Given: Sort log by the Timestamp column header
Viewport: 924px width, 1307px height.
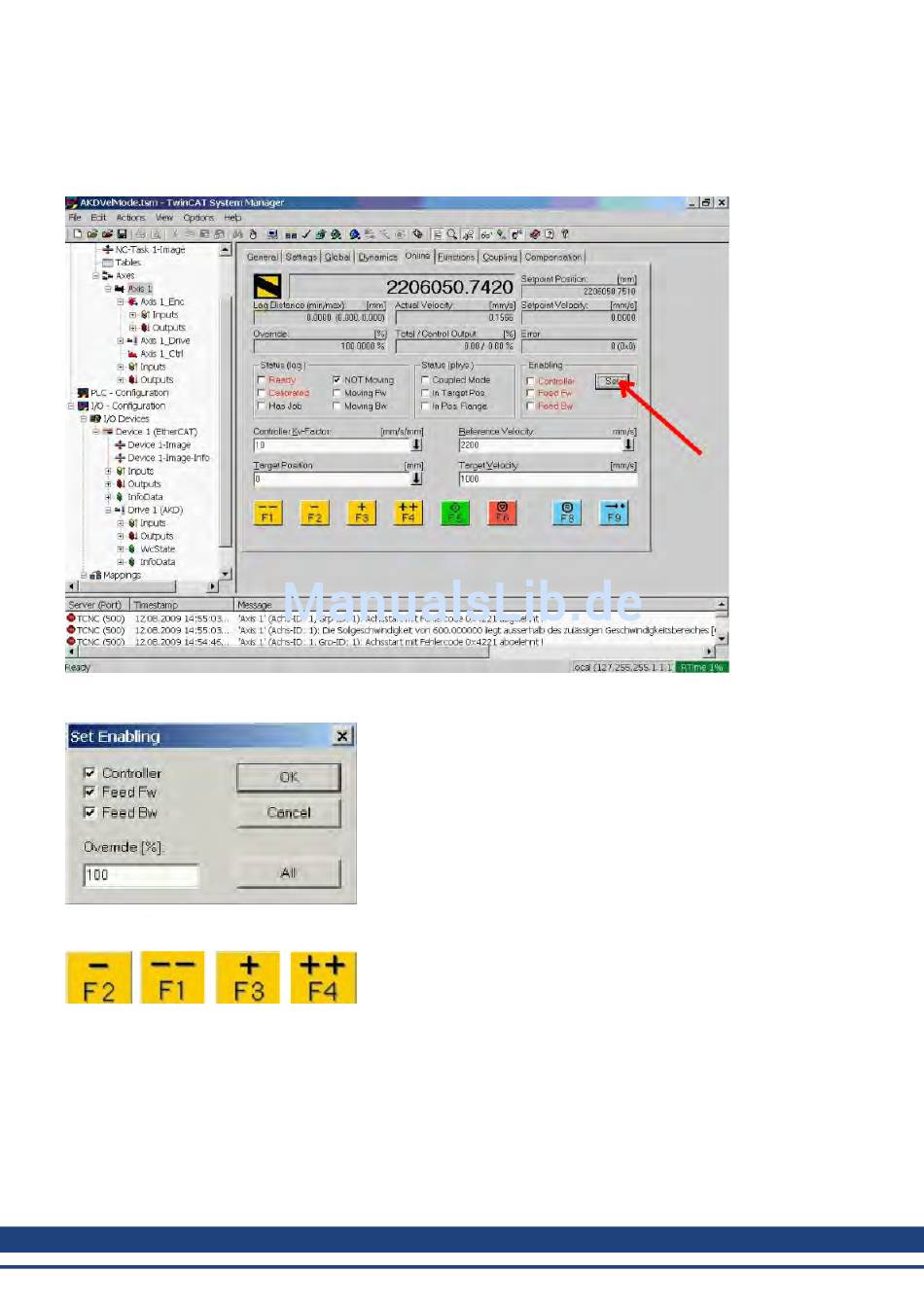Looking at the screenshot, I should (182, 605).
